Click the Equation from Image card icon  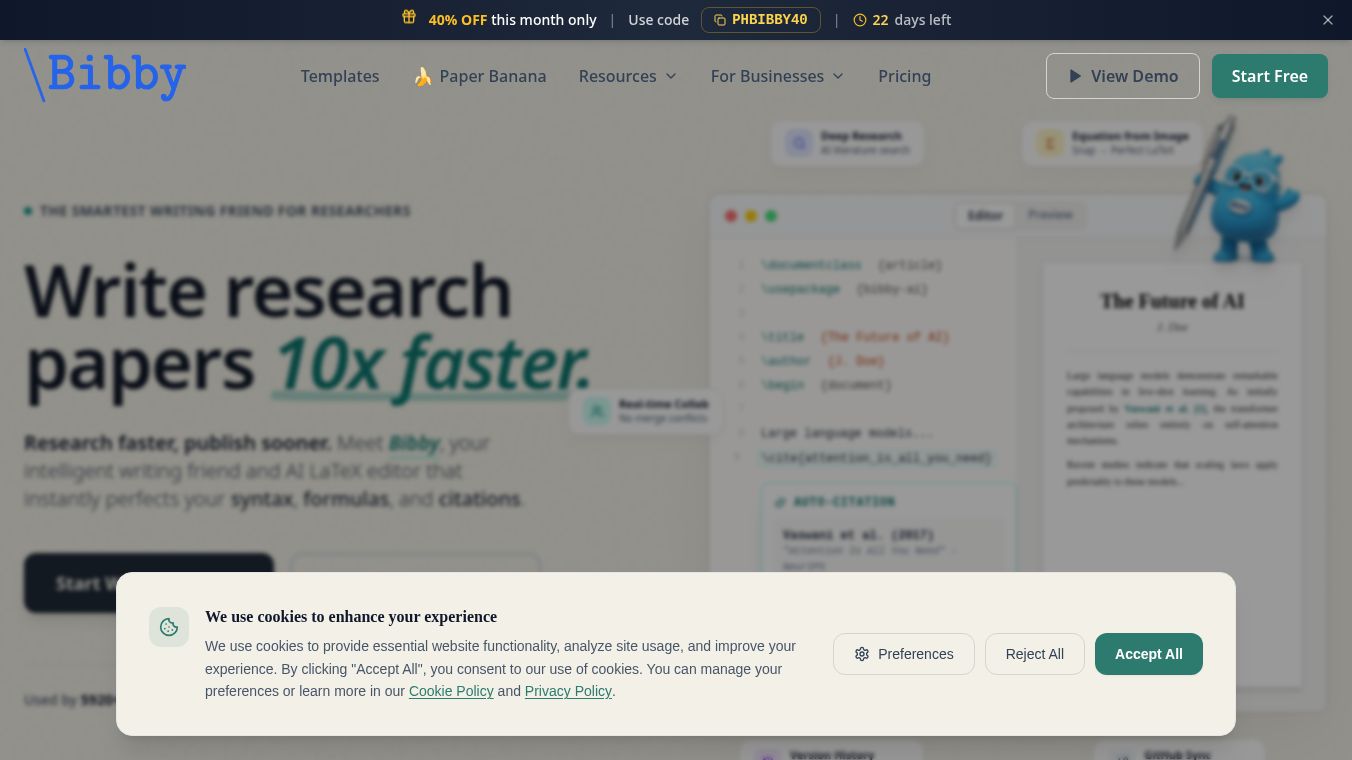coord(1050,143)
